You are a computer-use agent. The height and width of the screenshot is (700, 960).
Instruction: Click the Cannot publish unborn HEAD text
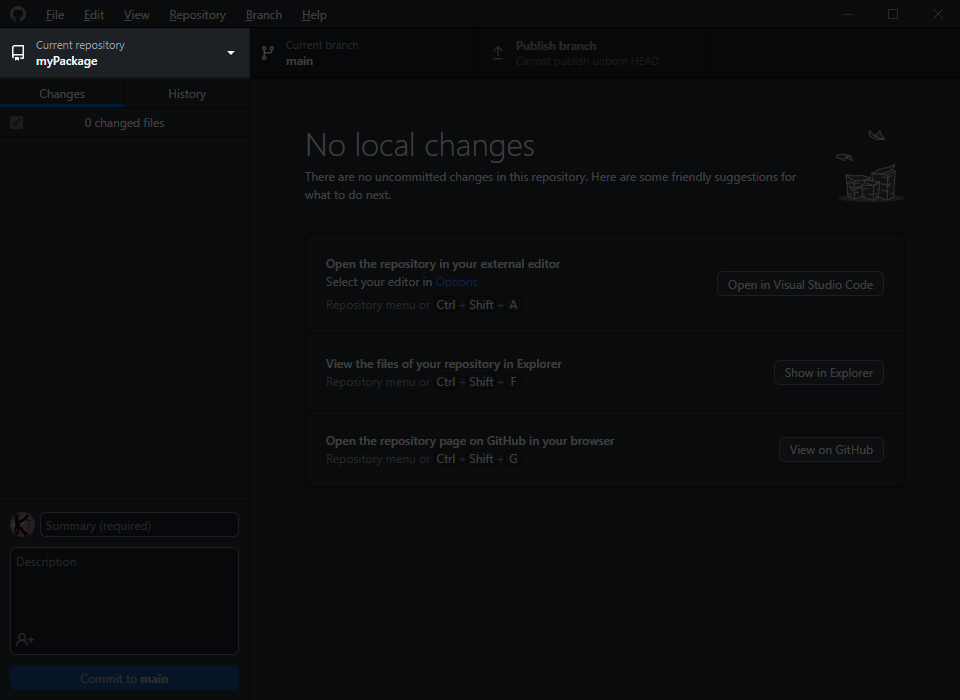(x=587, y=61)
